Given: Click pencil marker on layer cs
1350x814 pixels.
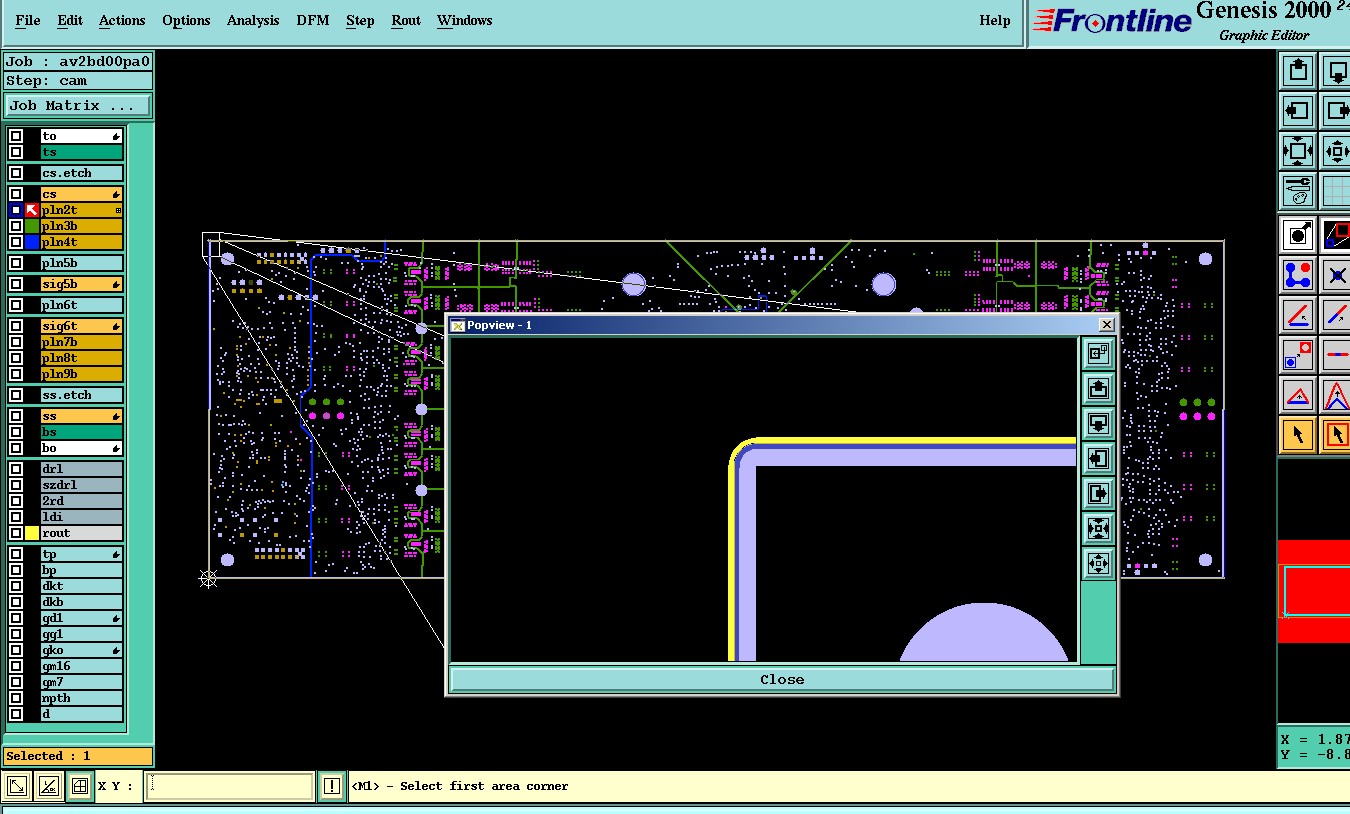Looking at the screenshot, I should (116, 194).
